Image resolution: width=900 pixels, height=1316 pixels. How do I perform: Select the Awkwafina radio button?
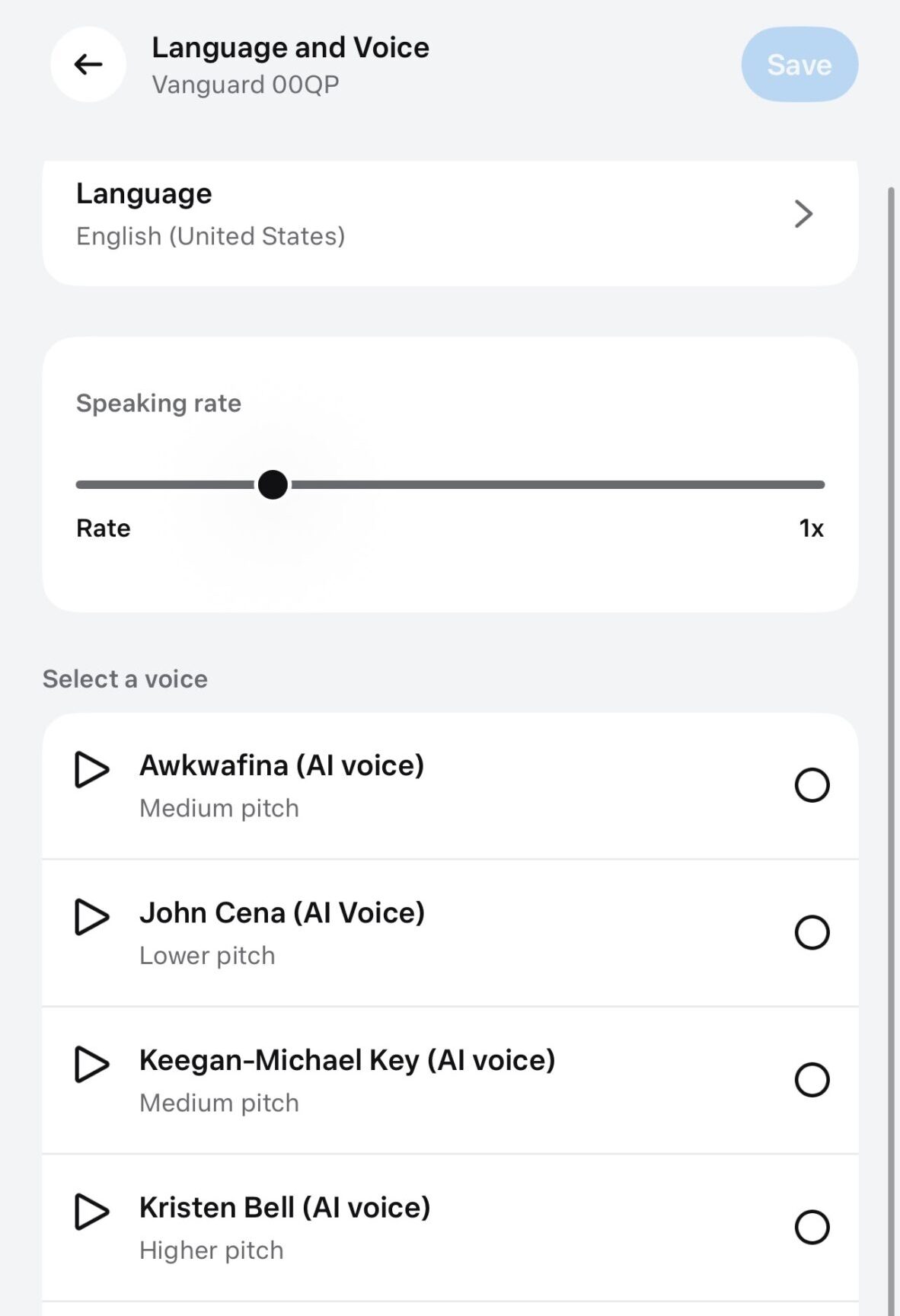click(x=812, y=785)
